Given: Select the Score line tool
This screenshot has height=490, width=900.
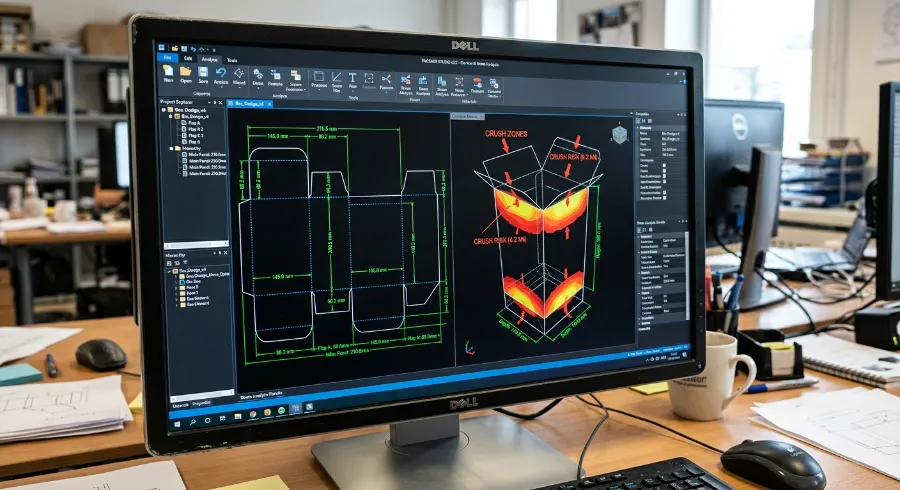Looking at the screenshot, I should (x=336, y=76).
